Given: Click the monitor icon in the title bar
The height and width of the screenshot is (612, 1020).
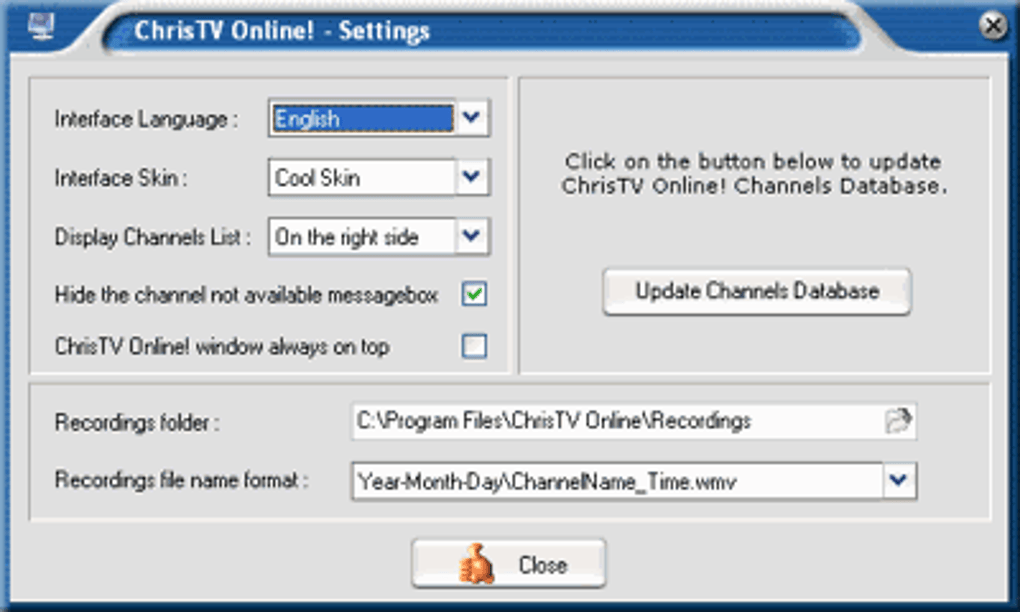Looking at the screenshot, I should pyautogui.click(x=40, y=27).
